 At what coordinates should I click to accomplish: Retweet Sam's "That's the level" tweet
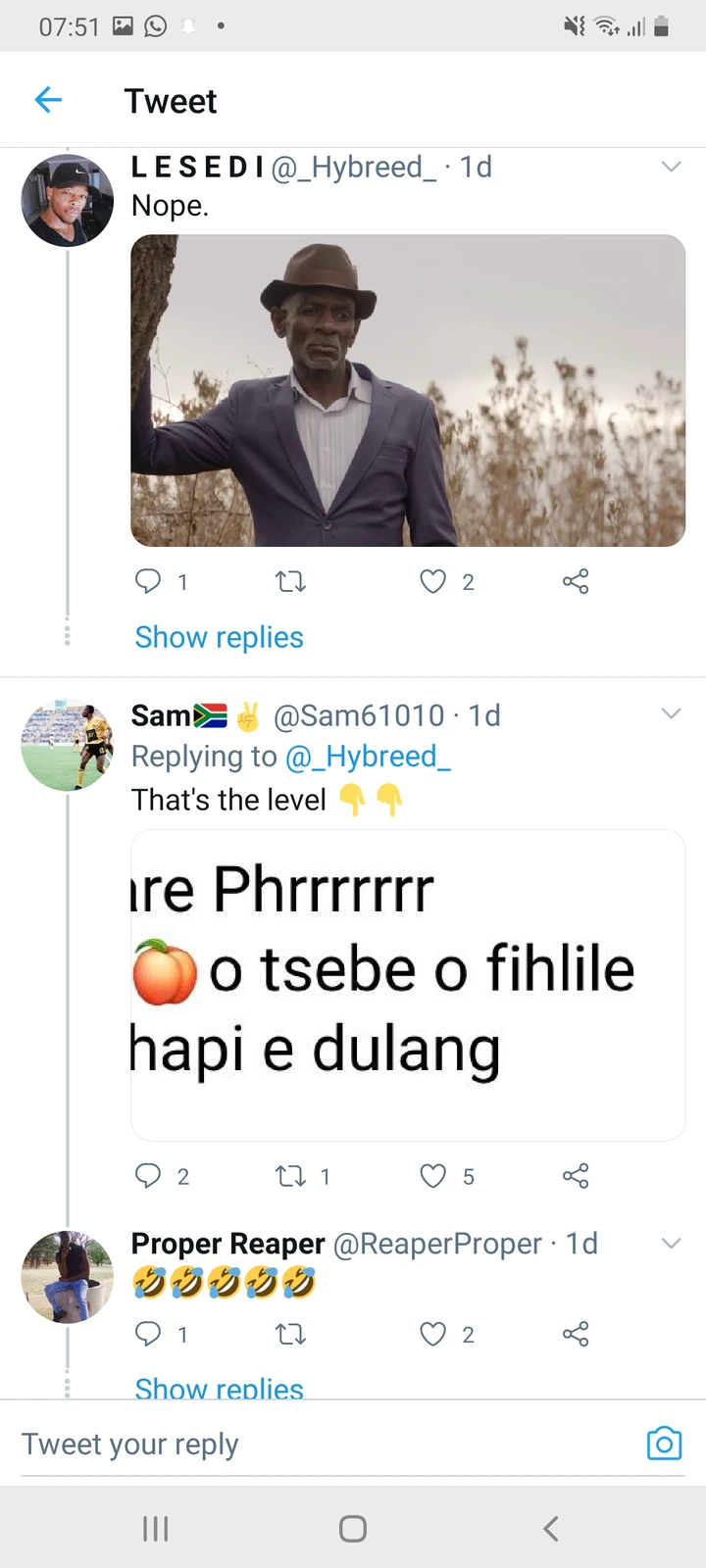pyautogui.click(x=290, y=1175)
